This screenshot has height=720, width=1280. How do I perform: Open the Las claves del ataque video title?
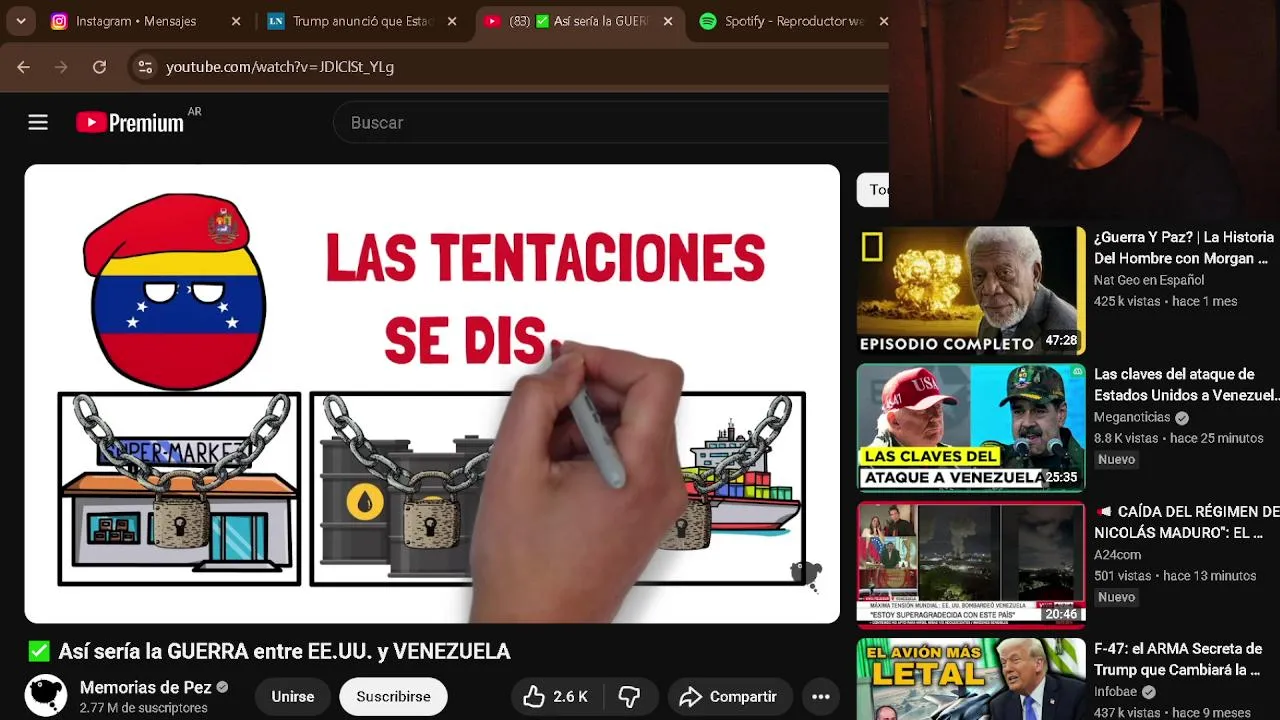point(1186,384)
